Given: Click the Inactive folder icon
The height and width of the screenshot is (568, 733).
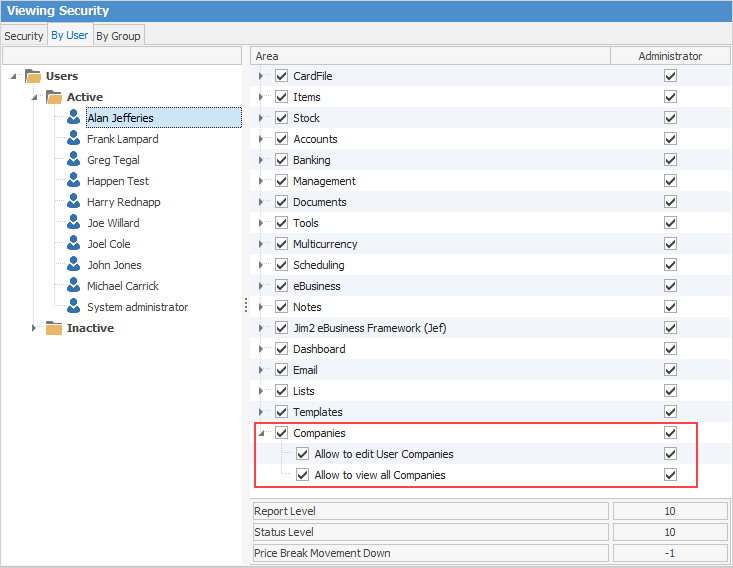Looking at the screenshot, I should 54,328.
